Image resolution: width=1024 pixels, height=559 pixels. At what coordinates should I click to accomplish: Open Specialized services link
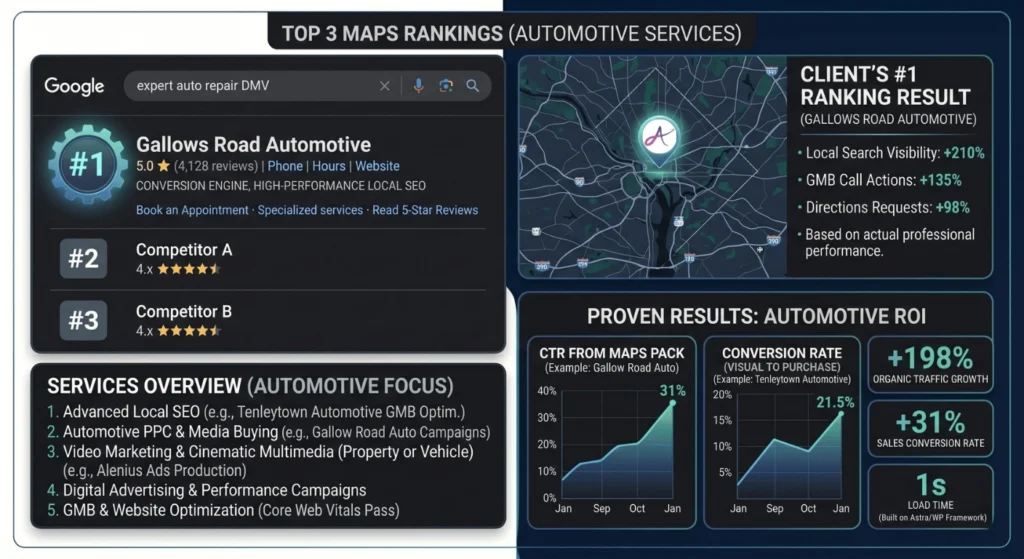[x=310, y=210]
